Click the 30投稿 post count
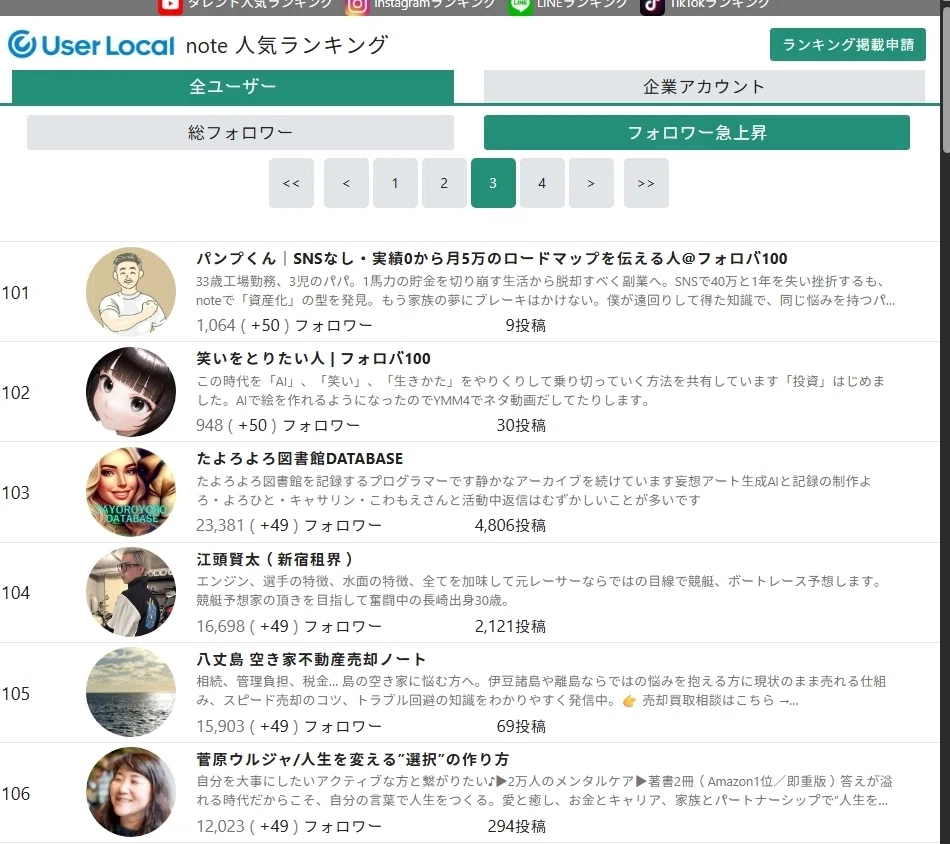This screenshot has height=844, width=950. [x=521, y=425]
